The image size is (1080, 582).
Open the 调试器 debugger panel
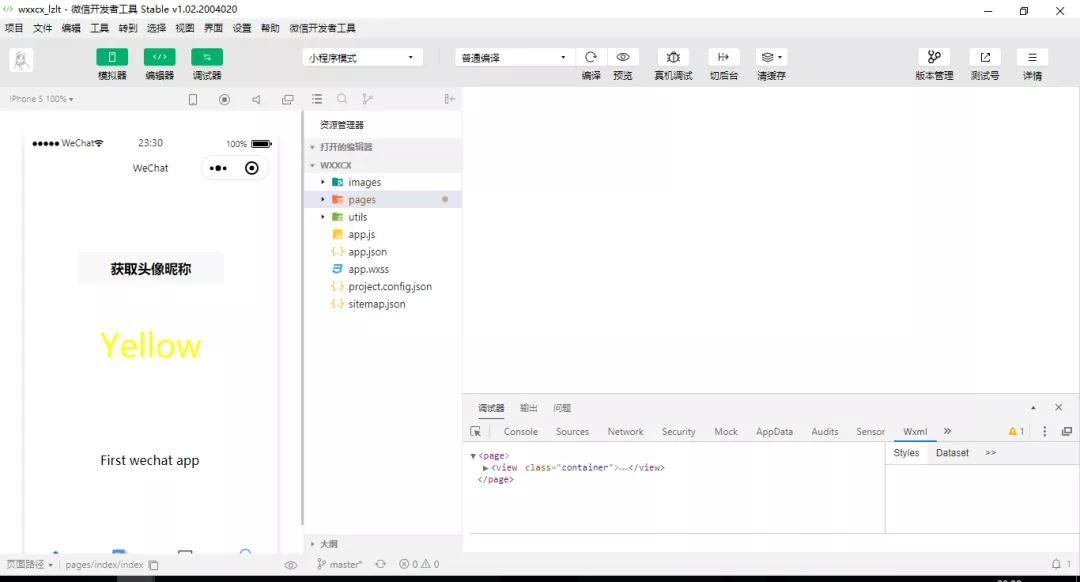point(206,63)
